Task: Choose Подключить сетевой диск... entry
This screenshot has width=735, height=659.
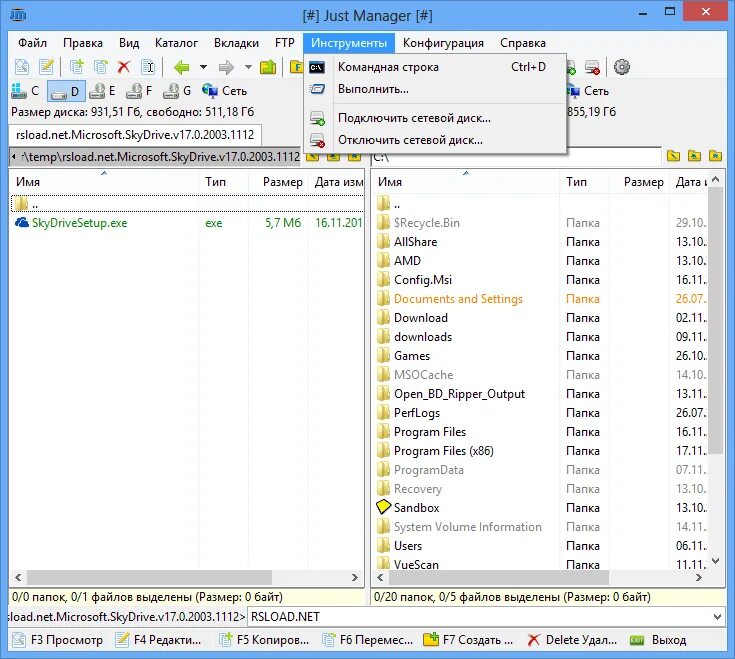Action: click(435, 118)
